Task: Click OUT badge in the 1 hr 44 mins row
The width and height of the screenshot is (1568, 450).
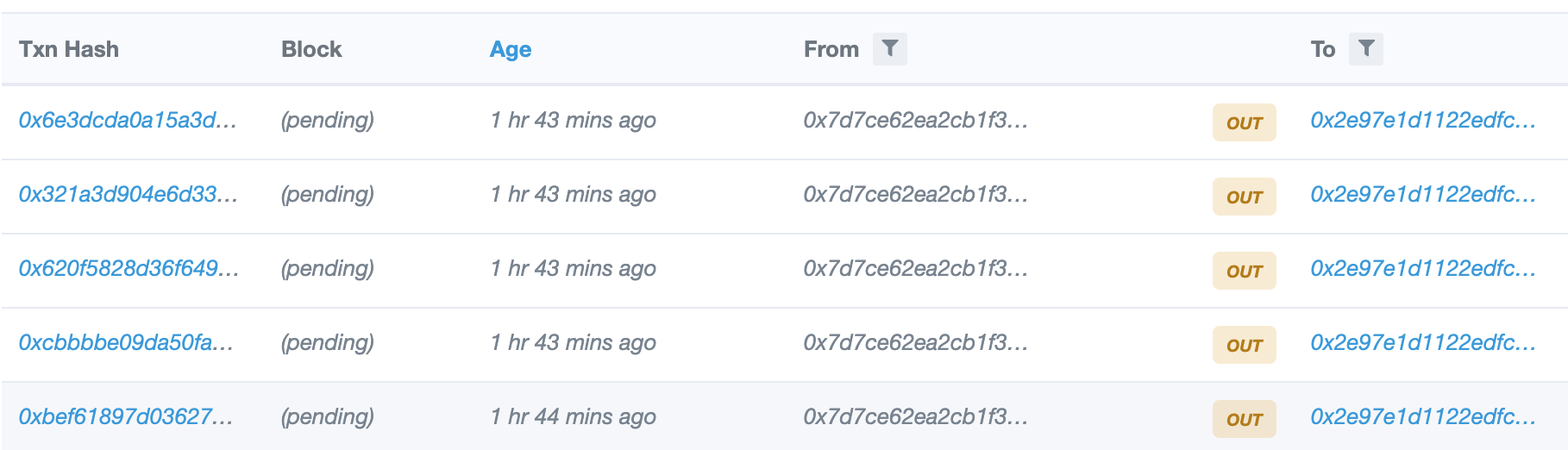Action: point(1244,419)
